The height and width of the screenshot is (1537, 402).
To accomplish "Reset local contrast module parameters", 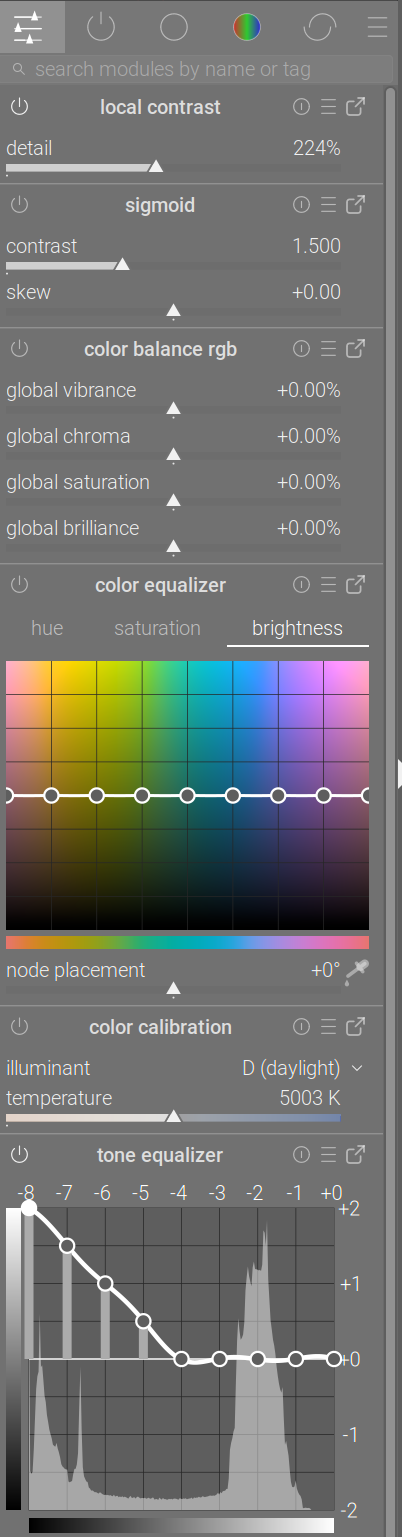I will point(302,107).
